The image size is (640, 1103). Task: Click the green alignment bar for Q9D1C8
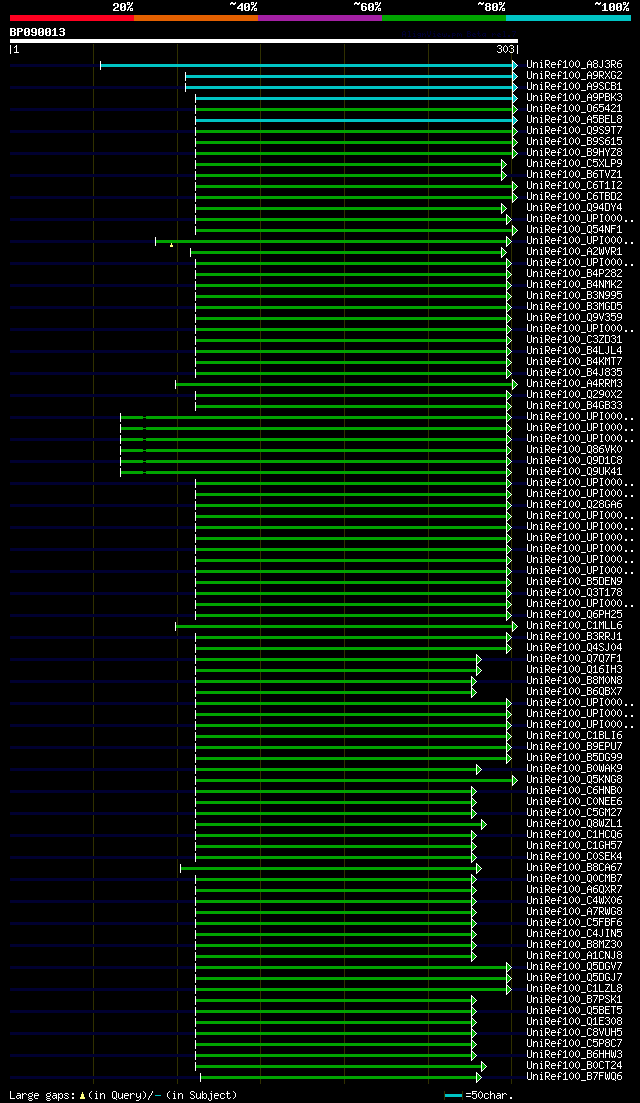pos(316,461)
